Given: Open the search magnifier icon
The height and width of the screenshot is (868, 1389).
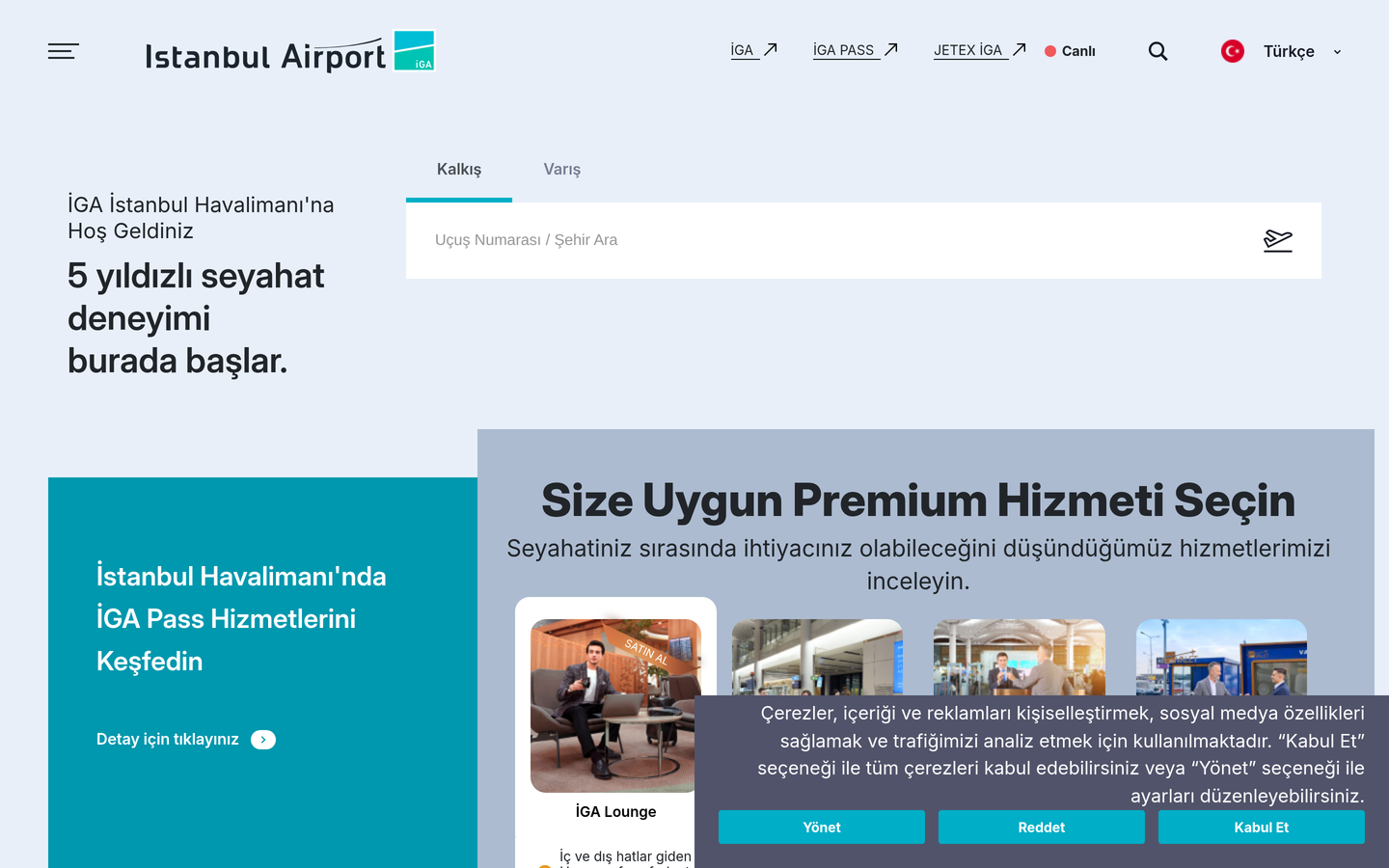Looking at the screenshot, I should 1157,51.
